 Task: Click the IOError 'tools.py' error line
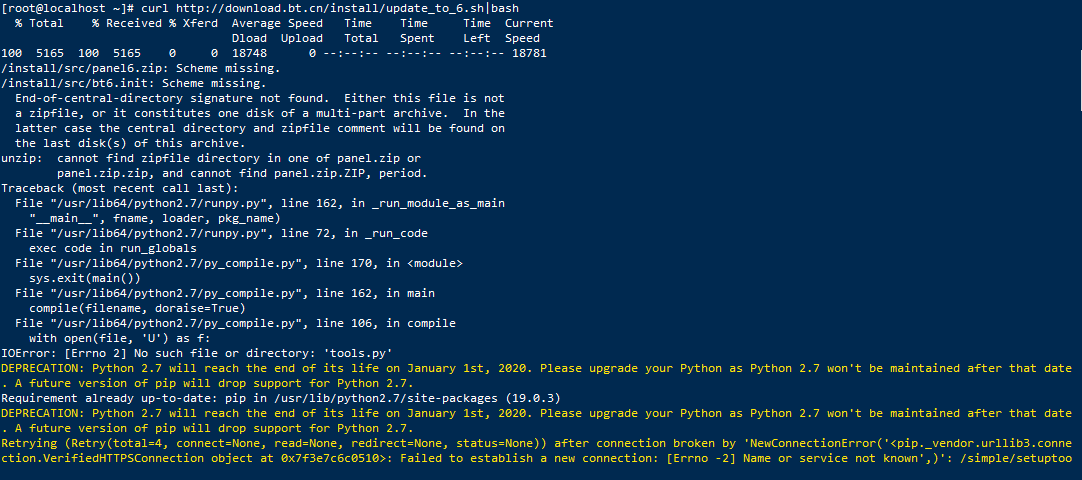(x=197, y=353)
